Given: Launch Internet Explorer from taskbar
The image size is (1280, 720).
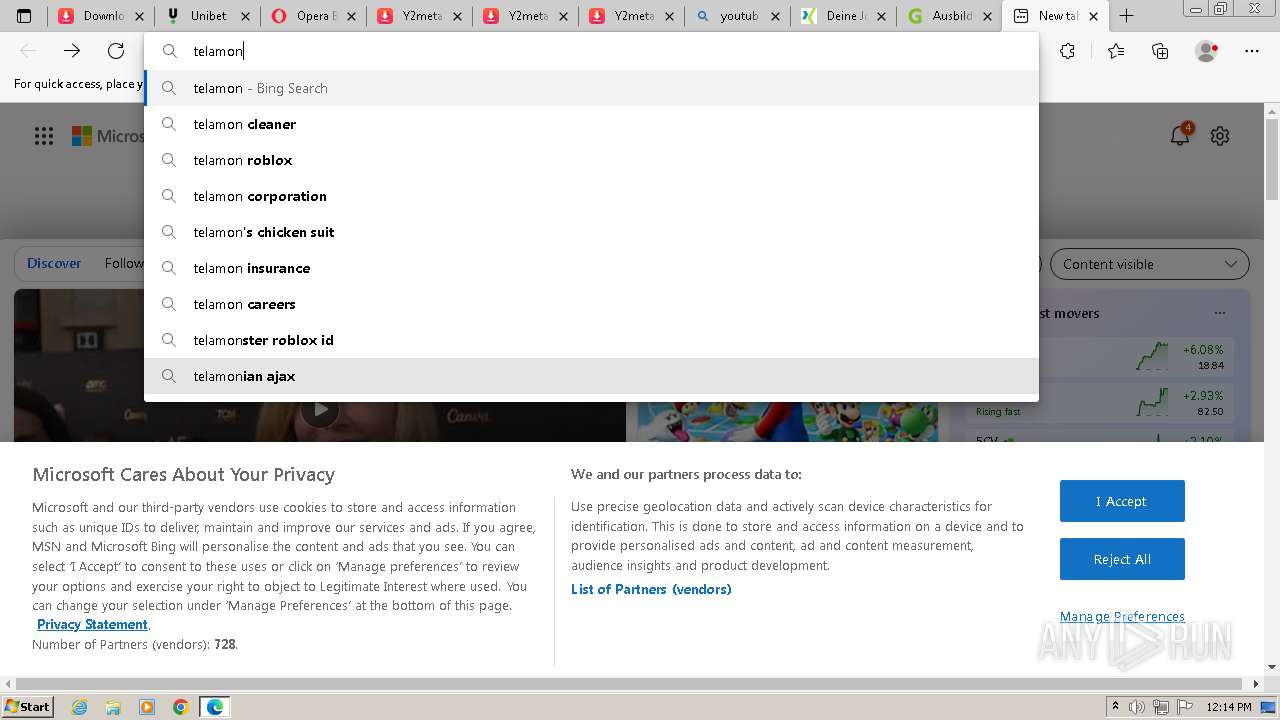Looking at the screenshot, I should click(79, 707).
